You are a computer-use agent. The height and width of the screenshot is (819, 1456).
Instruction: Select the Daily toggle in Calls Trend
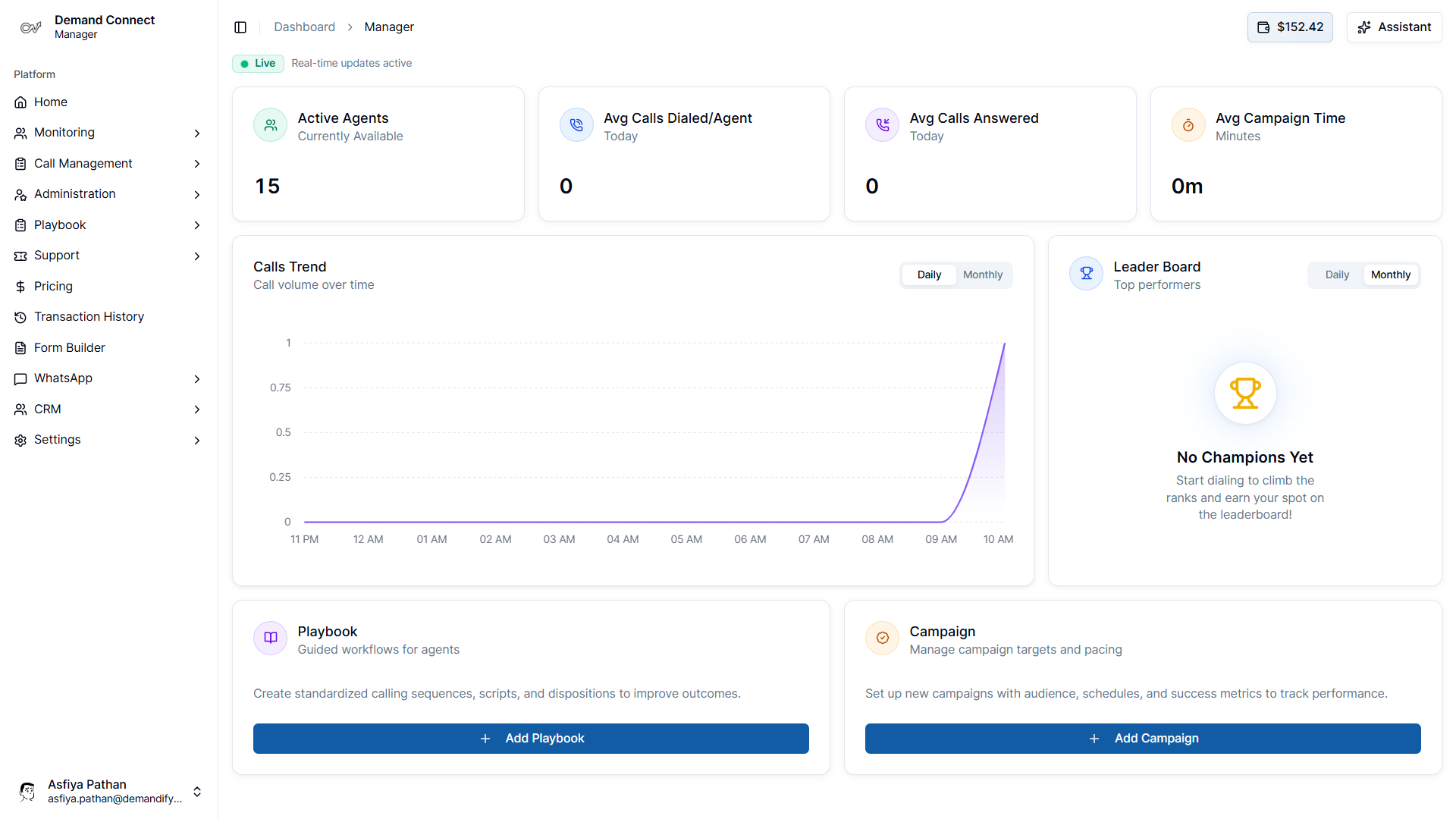tap(928, 275)
